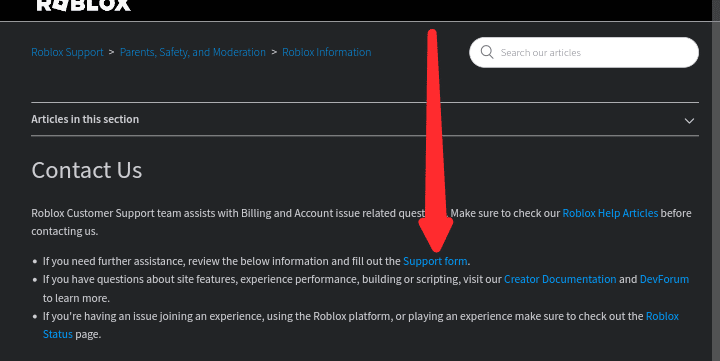720x361 pixels.
Task: Click the Roblox logo in header
Action: [x=84, y=6]
